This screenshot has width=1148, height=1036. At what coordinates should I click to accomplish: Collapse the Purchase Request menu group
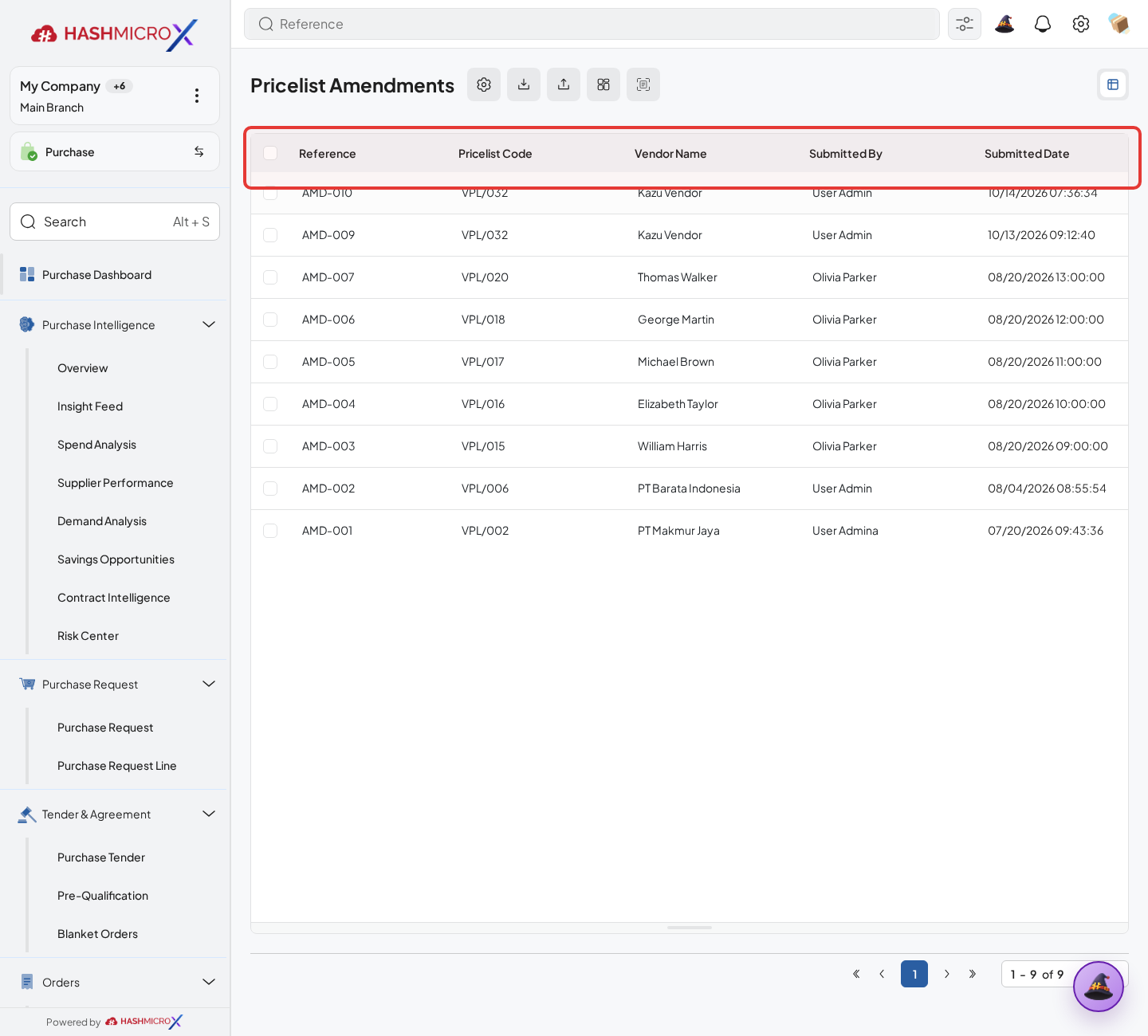pos(209,684)
